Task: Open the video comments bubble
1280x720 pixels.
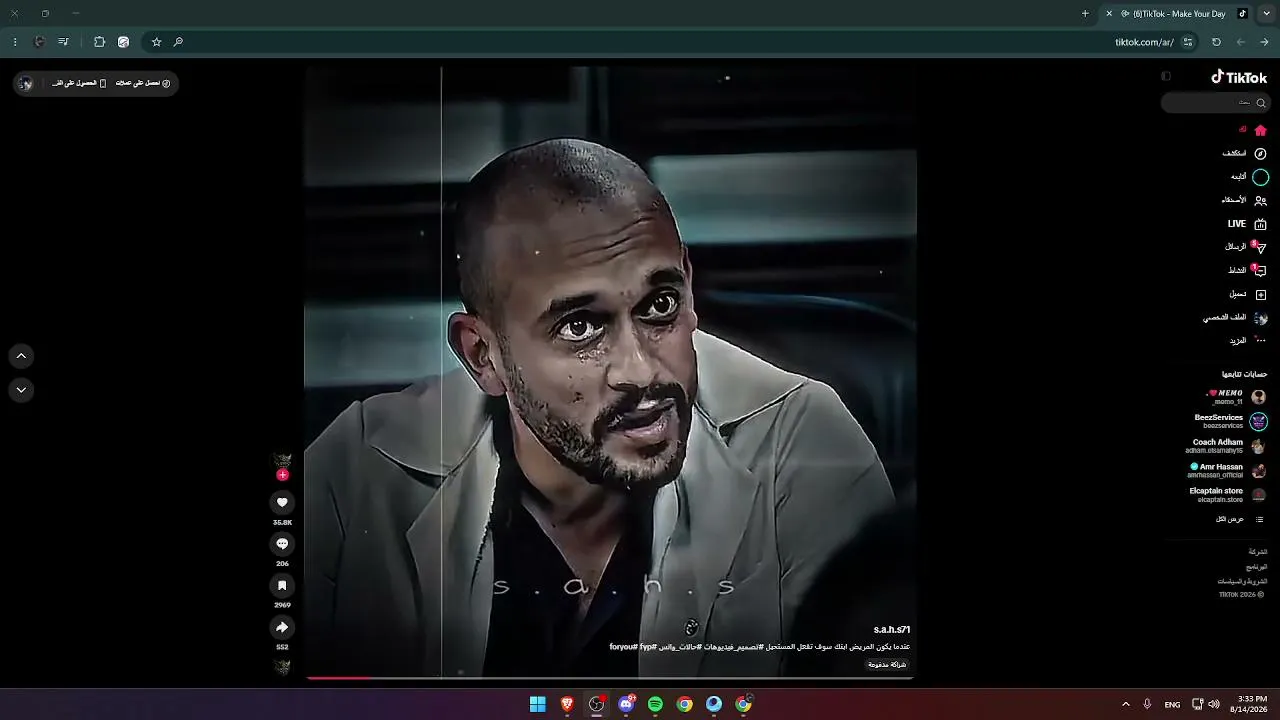Action: [x=282, y=544]
